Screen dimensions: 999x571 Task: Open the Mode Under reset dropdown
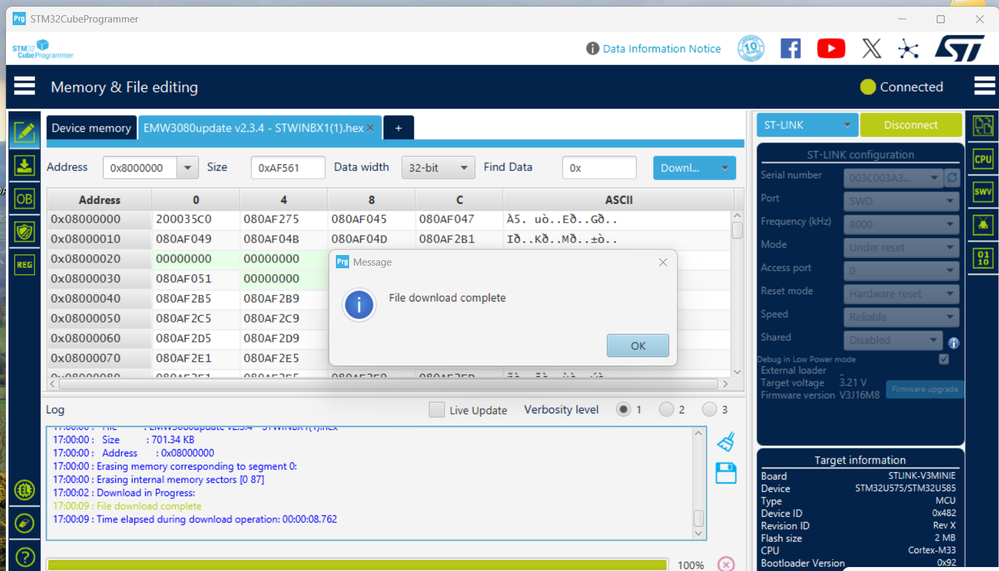902,247
